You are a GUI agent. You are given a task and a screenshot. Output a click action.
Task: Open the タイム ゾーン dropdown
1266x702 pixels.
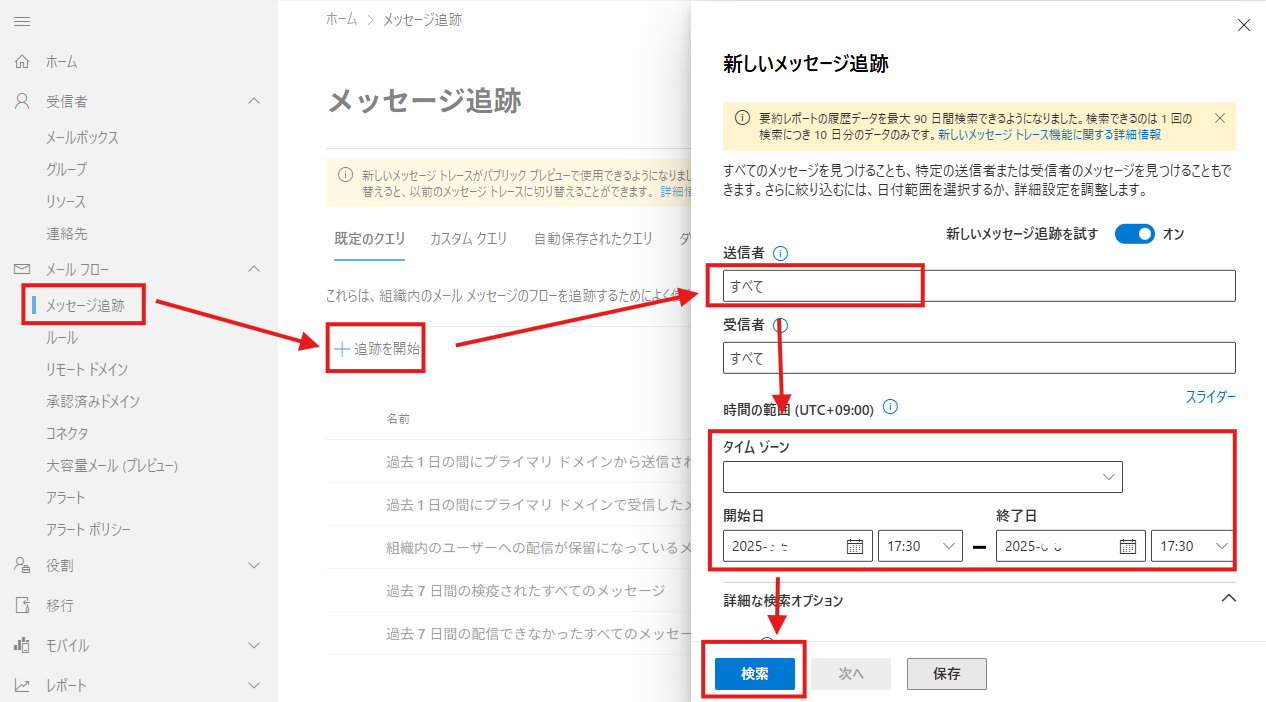[923, 477]
